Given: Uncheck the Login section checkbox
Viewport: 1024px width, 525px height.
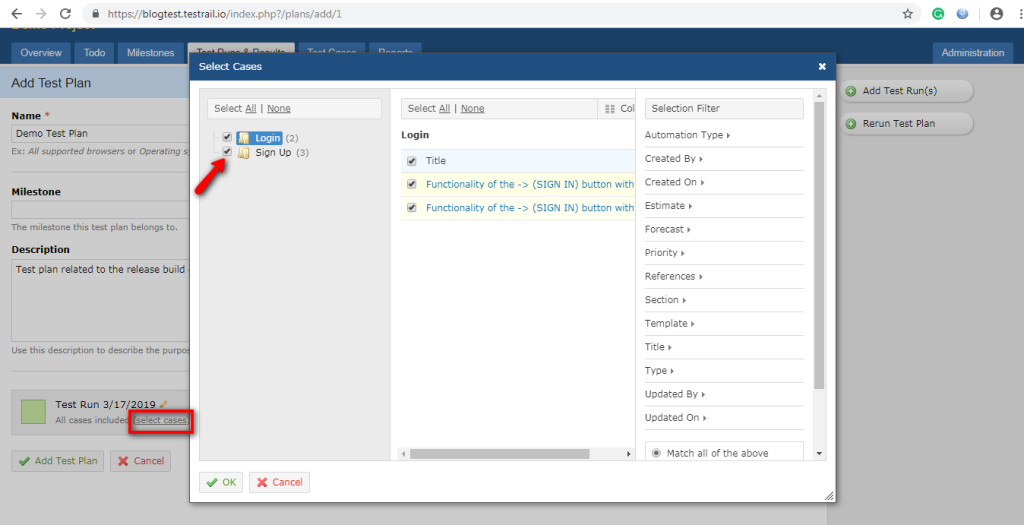Looking at the screenshot, I should click(228, 137).
